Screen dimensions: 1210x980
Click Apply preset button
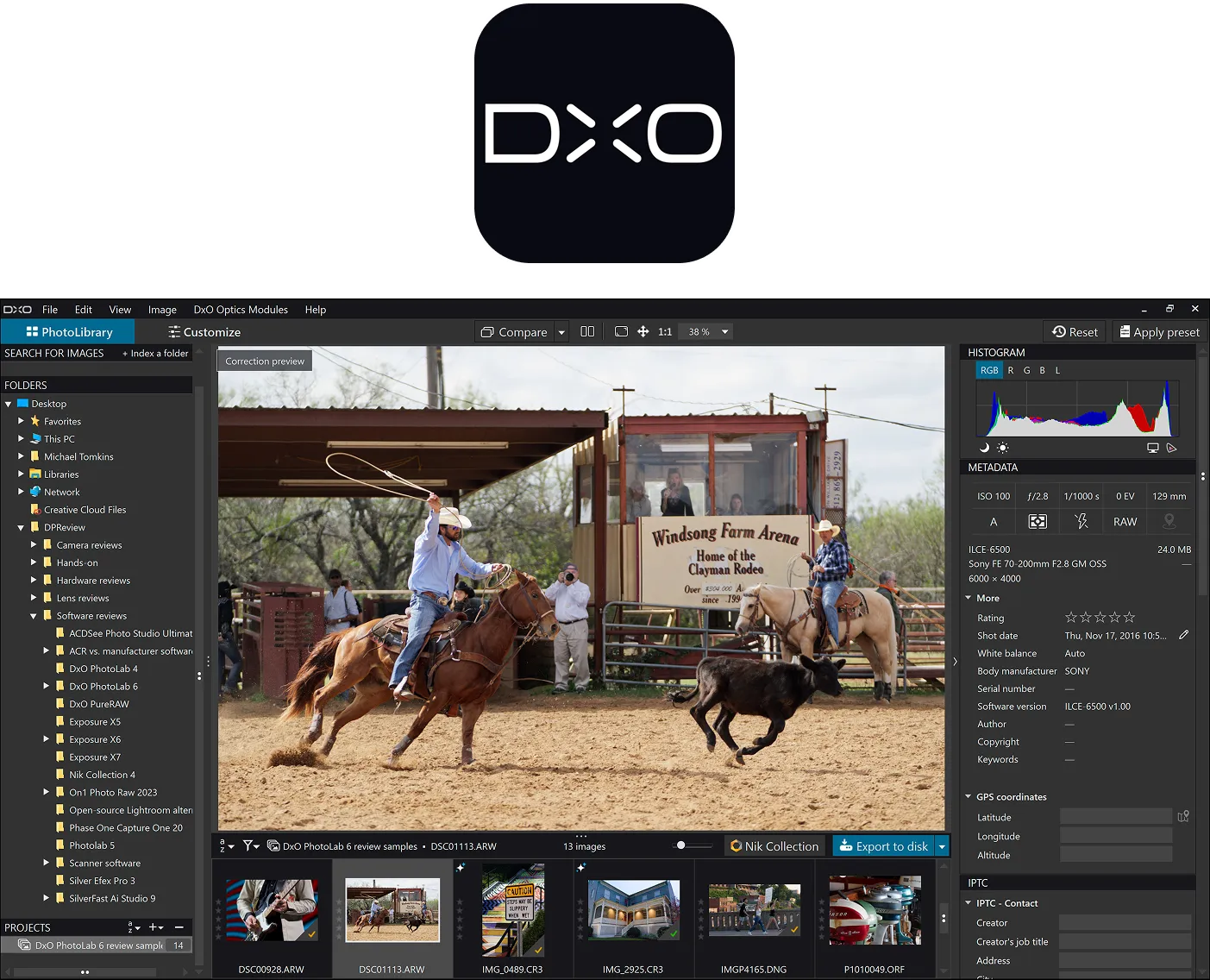tap(1159, 332)
